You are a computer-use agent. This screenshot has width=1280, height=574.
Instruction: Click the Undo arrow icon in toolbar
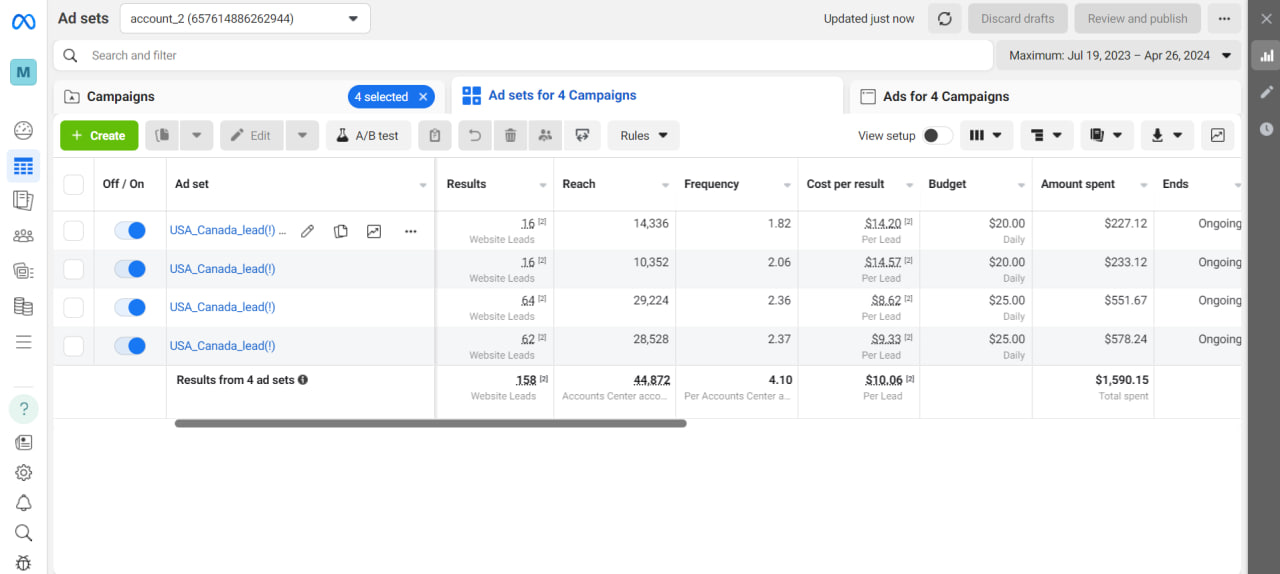pyautogui.click(x=475, y=135)
